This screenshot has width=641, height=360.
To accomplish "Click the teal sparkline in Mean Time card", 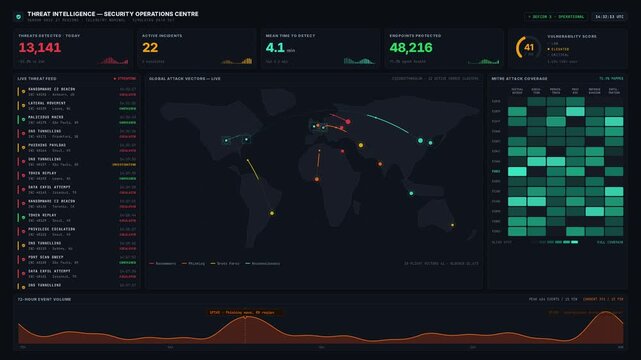I will click(359, 60).
